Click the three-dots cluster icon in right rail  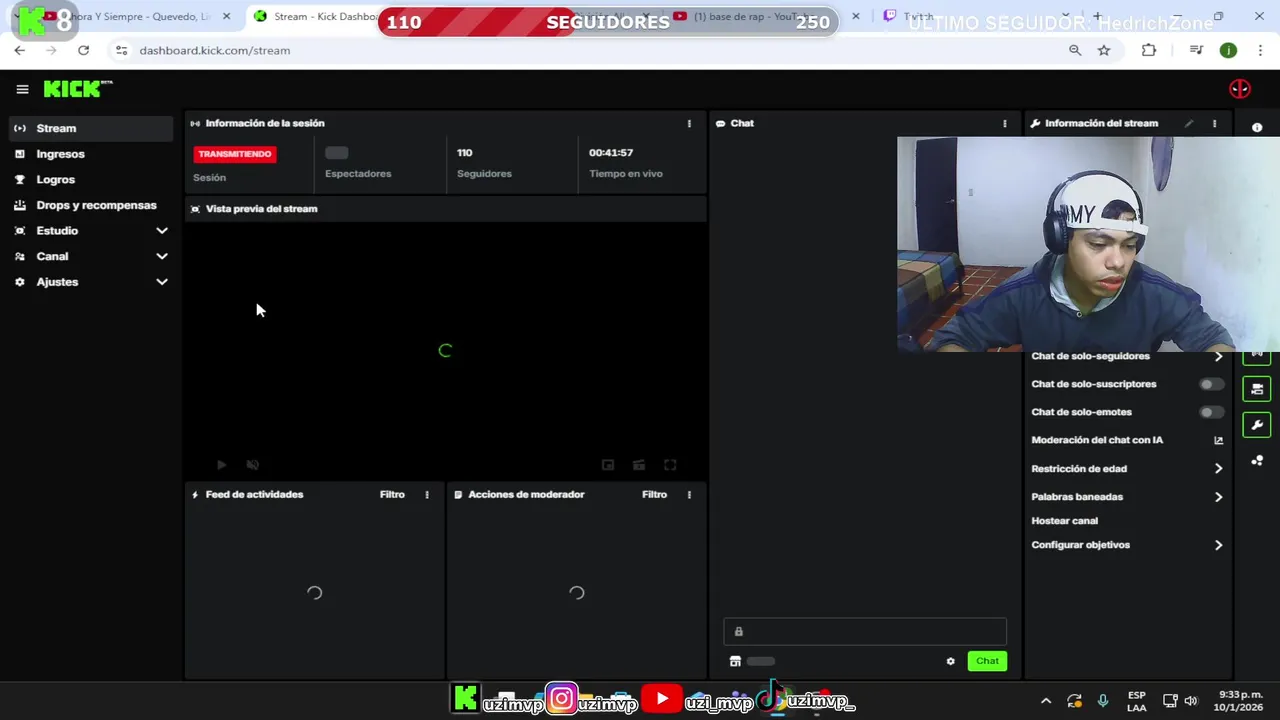click(x=1257, y=461)
